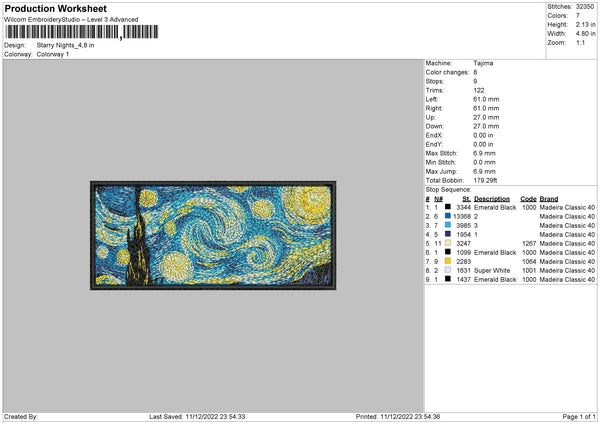Pick the blue swatch for stop 2
The height and width of the screenshot is (424, 600).
[x=448, y=216]
